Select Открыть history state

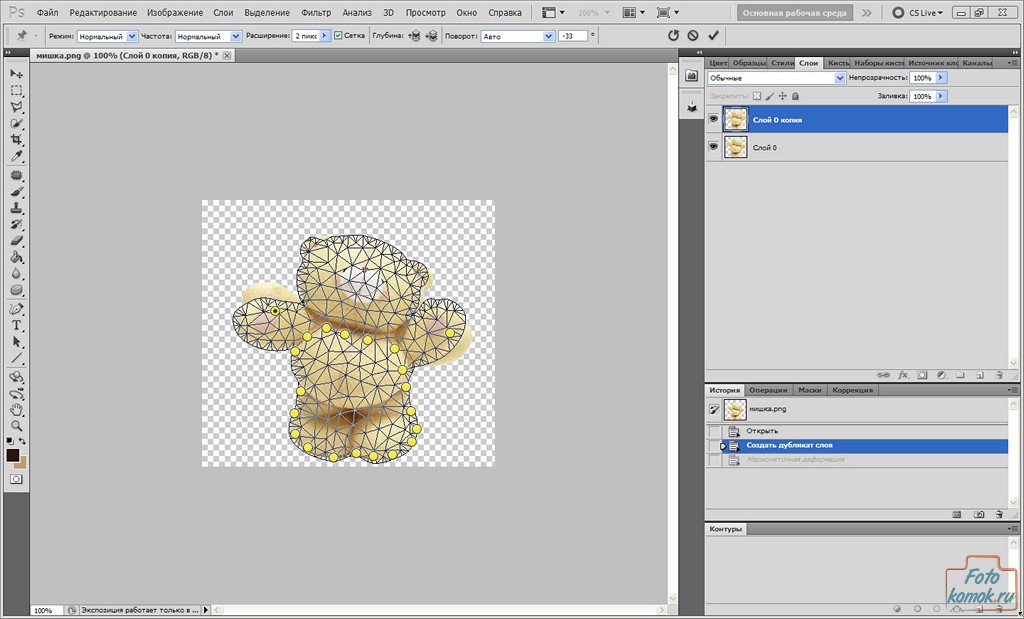coord(762,431)
